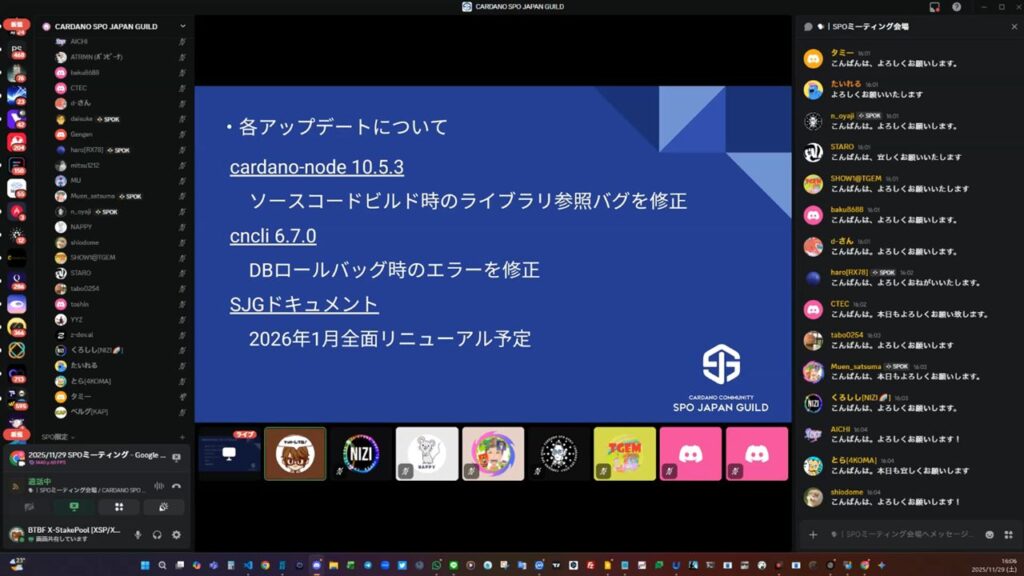The width and height of the screenshot is (1024, 576).
Task: Close the SPOミーティング会場 chat panel
Action: tap(1013, 27)
